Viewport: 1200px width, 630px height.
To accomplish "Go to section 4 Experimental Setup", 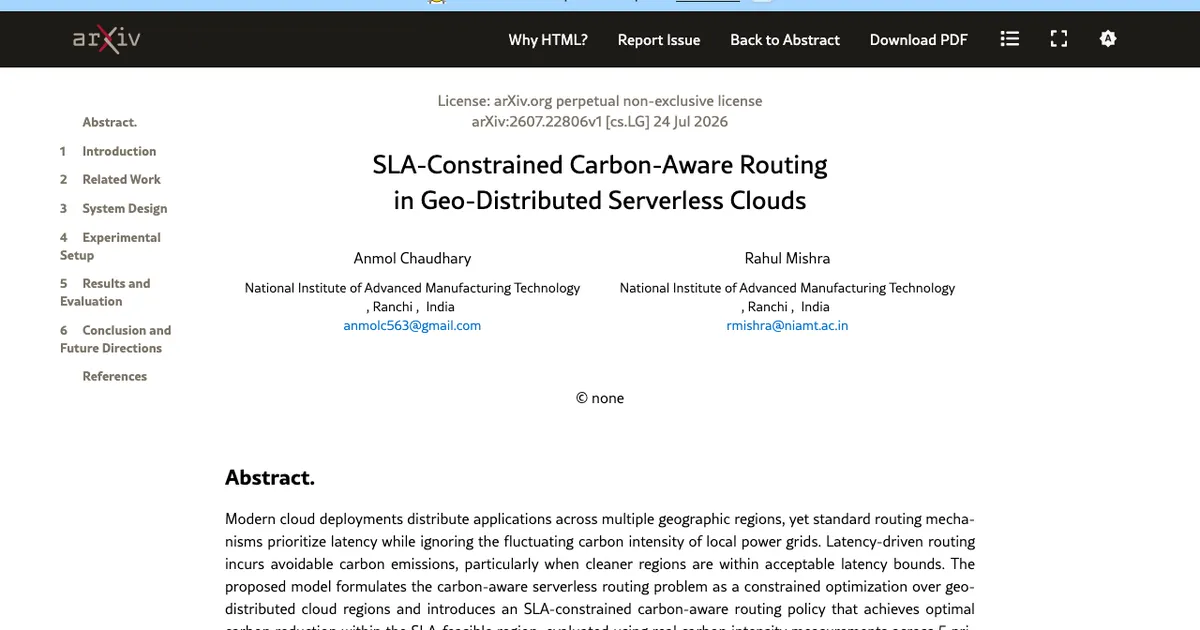I will [x=110, y=246].
